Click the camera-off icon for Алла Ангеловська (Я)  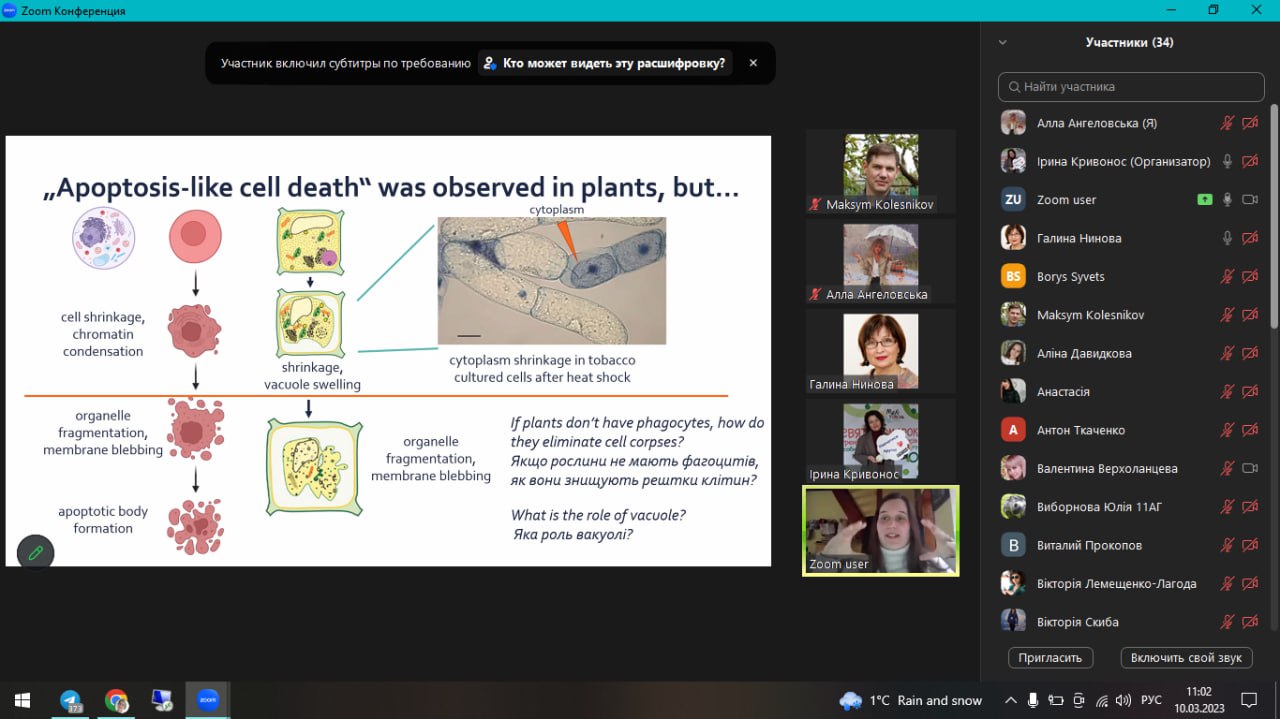click(1250, 123)
